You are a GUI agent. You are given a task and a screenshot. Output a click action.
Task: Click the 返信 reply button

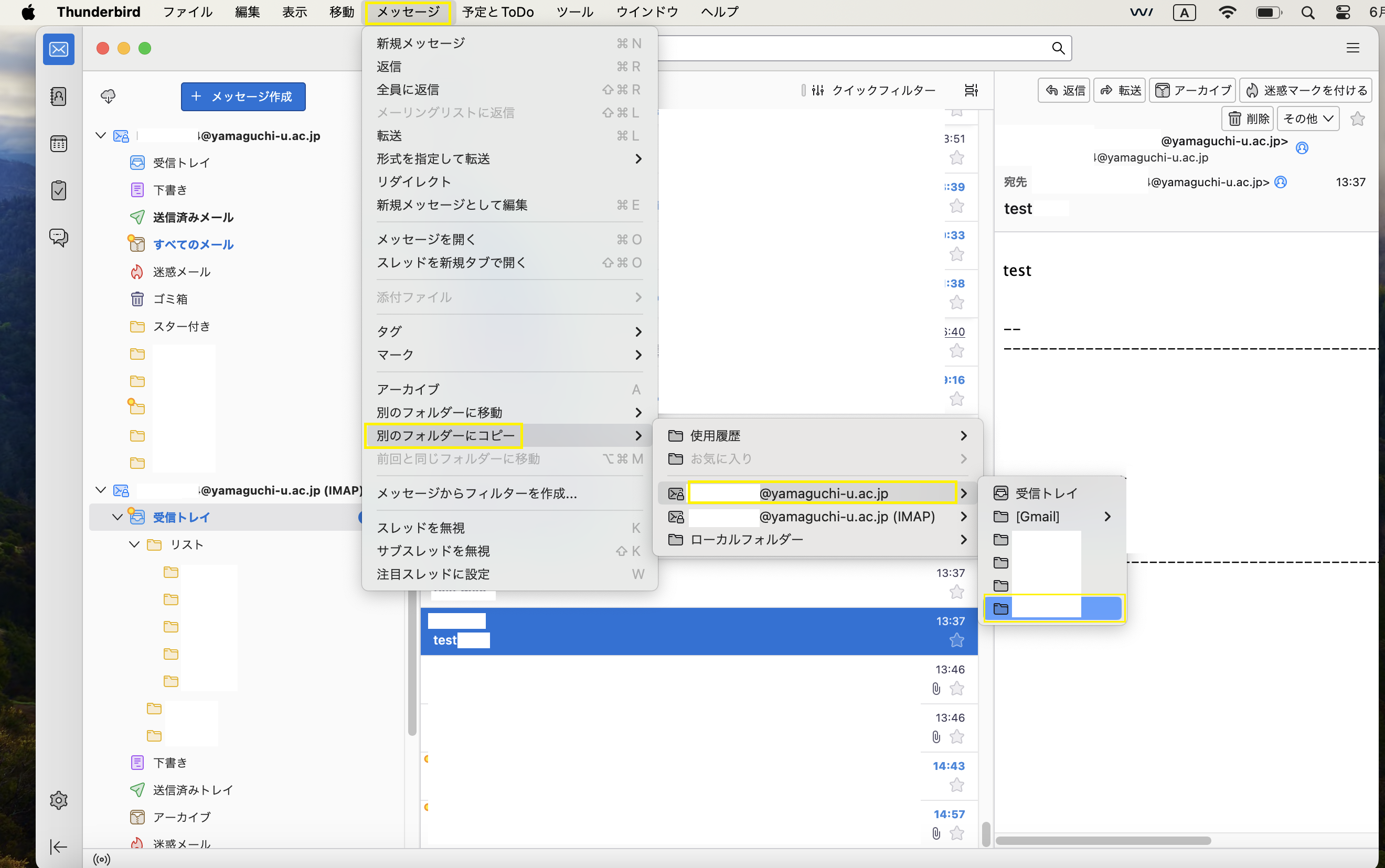1064,90
